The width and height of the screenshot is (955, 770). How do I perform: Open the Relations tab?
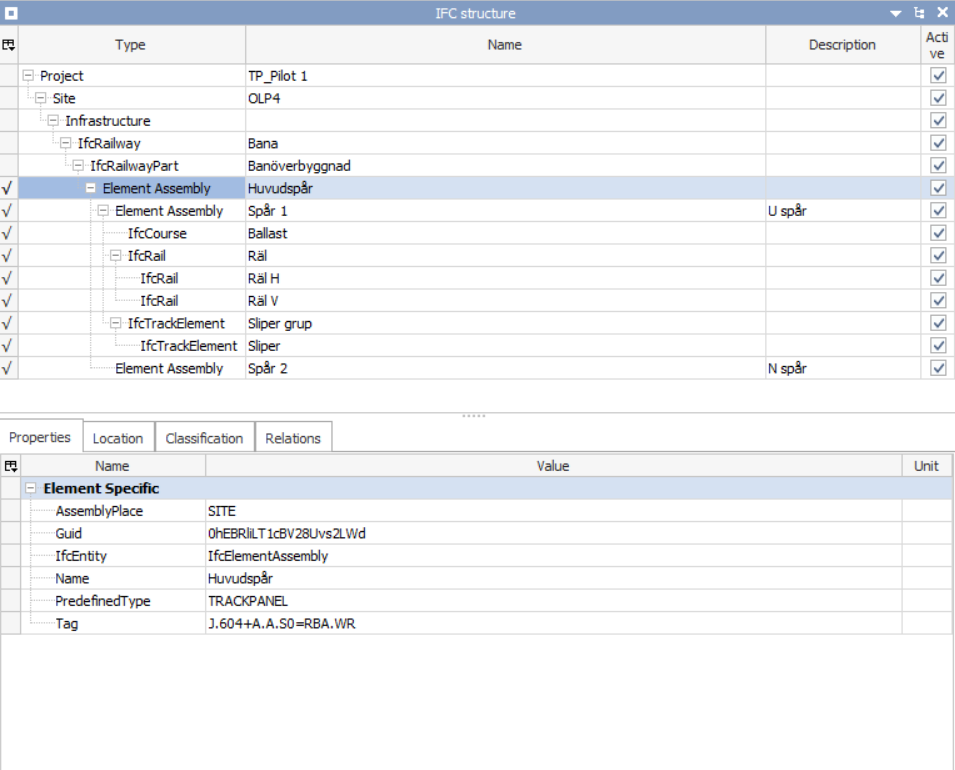(293, 438)
